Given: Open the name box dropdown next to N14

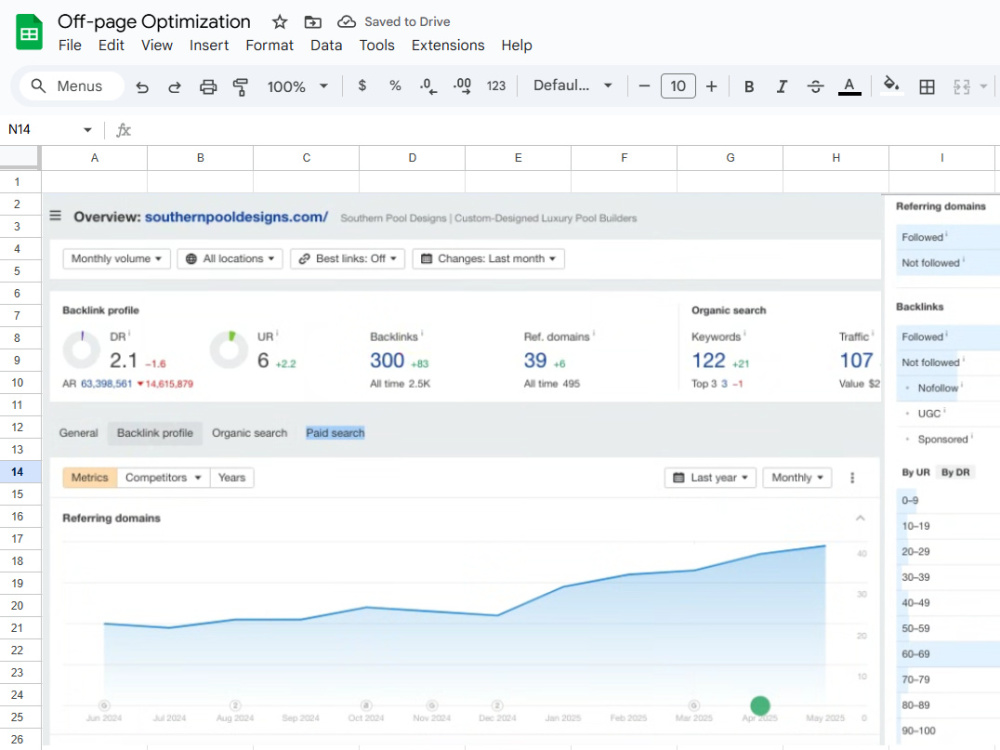Looking at the screenshot, I should point(87,130).
